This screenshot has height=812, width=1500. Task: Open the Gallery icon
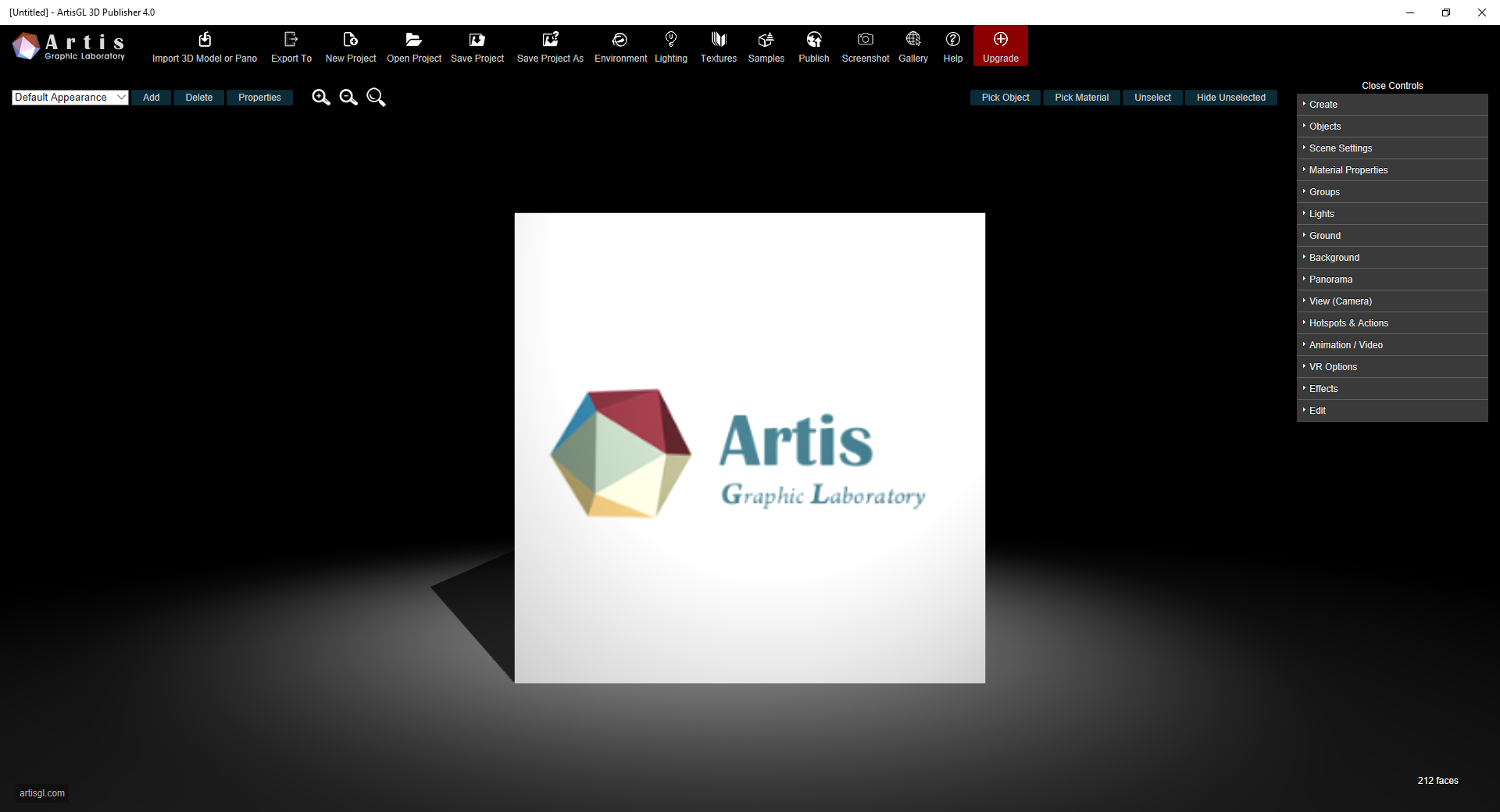click(913, 39)
